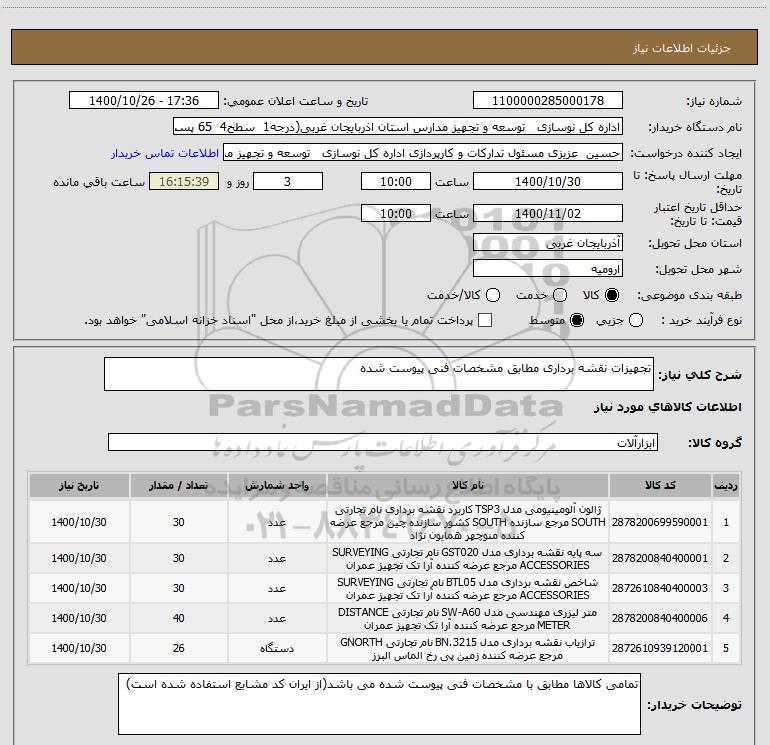Click product code 2872610939120001

(x=660, y=648)
